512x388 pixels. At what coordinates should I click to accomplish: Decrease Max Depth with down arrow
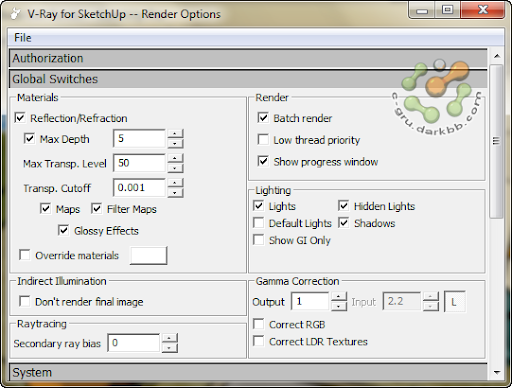175,144
